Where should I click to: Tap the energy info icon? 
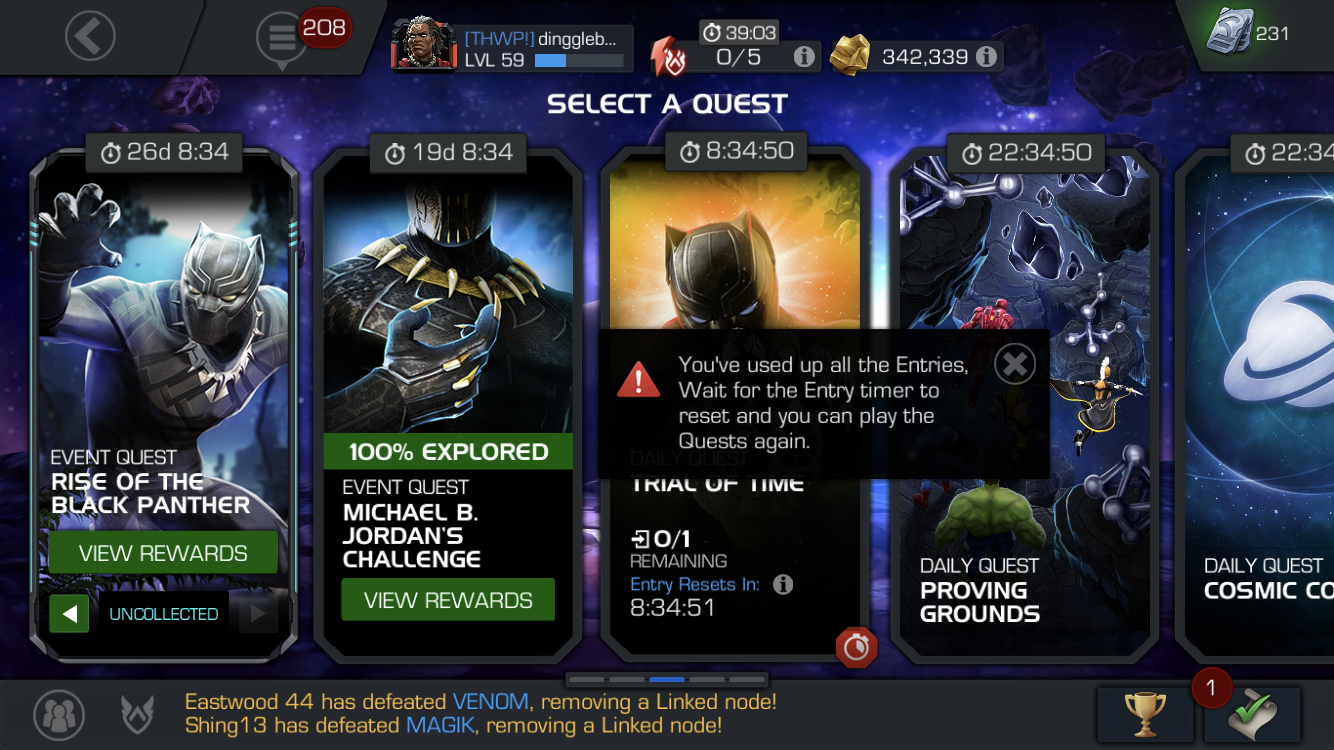[x=804, y=57]
